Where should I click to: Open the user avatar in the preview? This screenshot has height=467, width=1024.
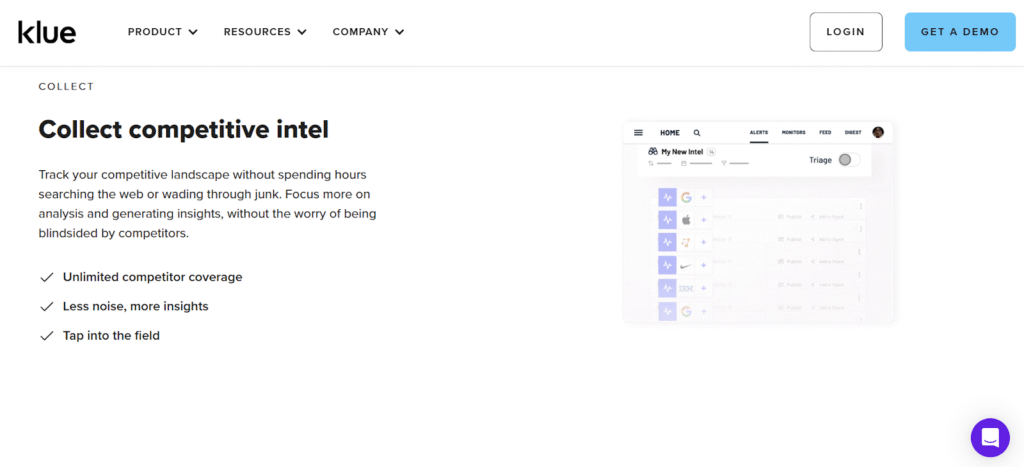[878, 132]
